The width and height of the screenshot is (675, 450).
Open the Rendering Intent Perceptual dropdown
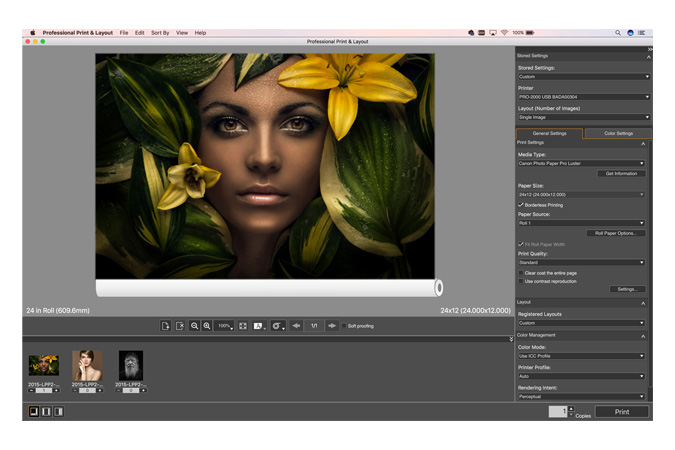[581, 397]
